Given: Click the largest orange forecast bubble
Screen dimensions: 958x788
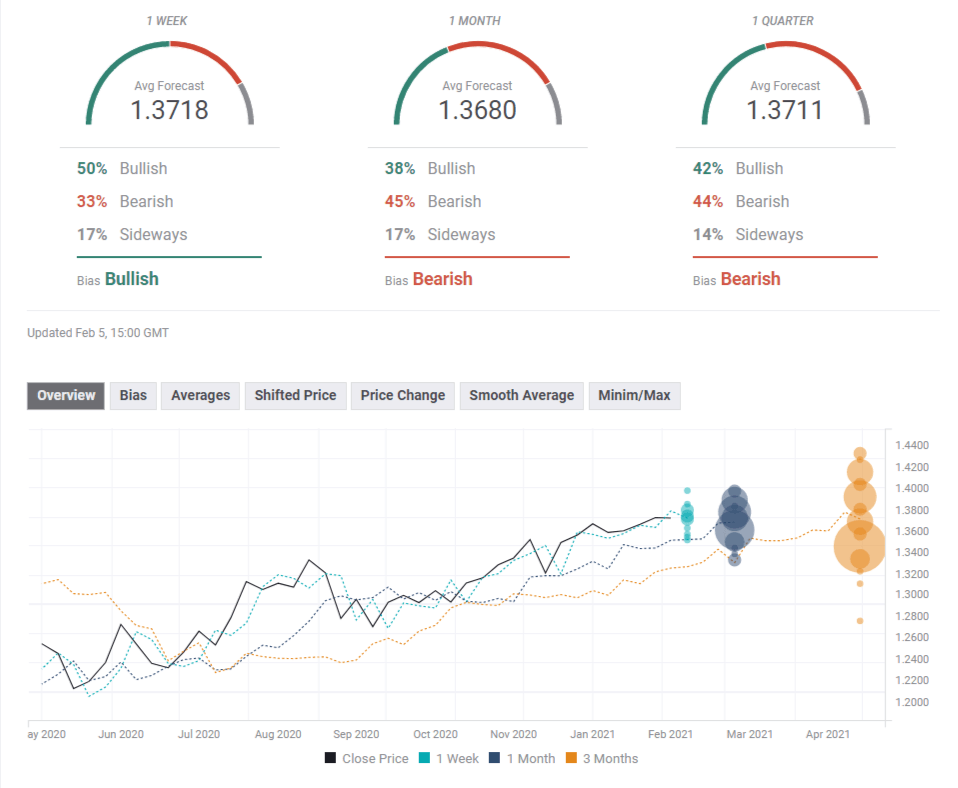Looking at the screenshot, I should (859, 545).
